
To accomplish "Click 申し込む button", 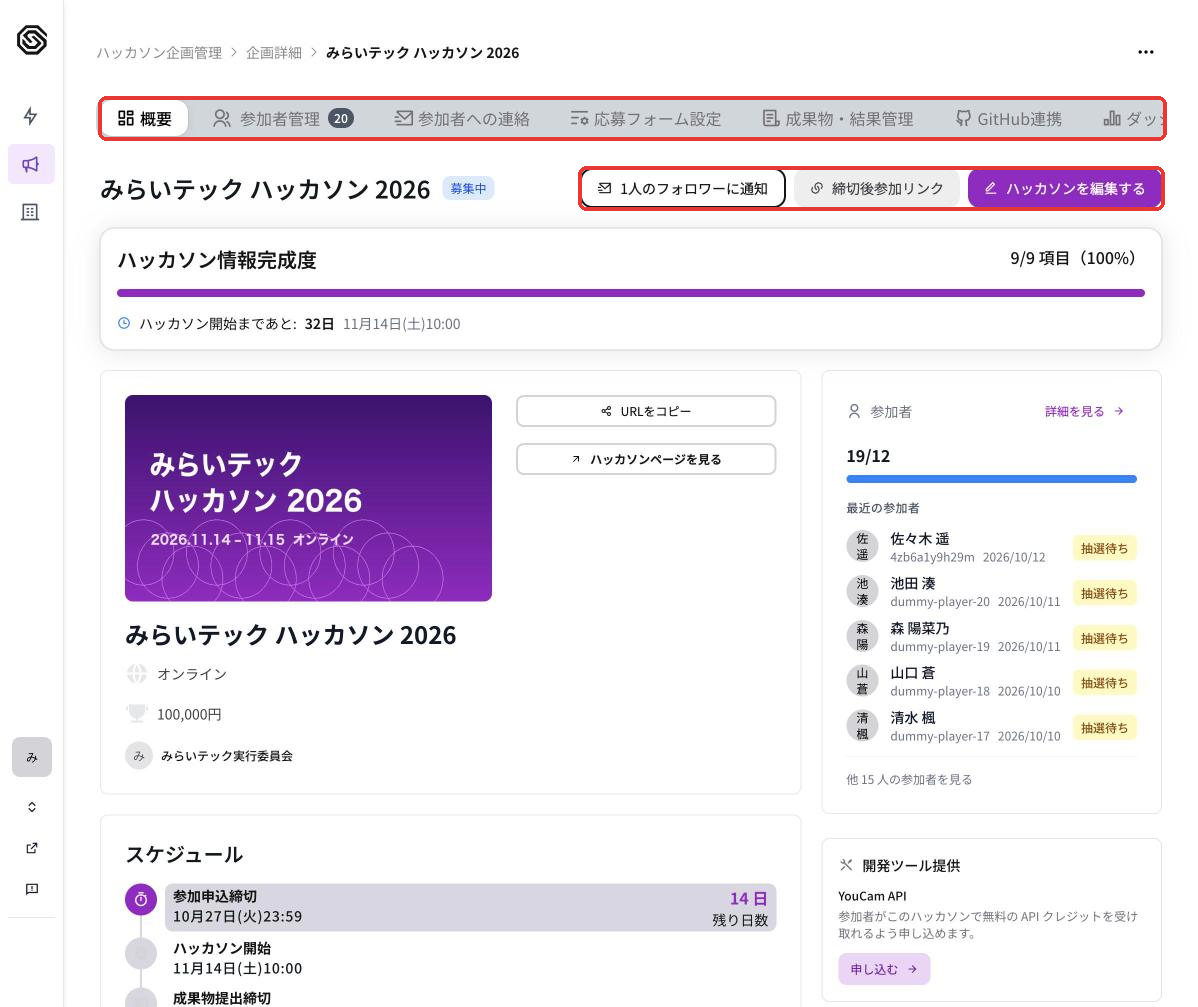I will (884, 969).
